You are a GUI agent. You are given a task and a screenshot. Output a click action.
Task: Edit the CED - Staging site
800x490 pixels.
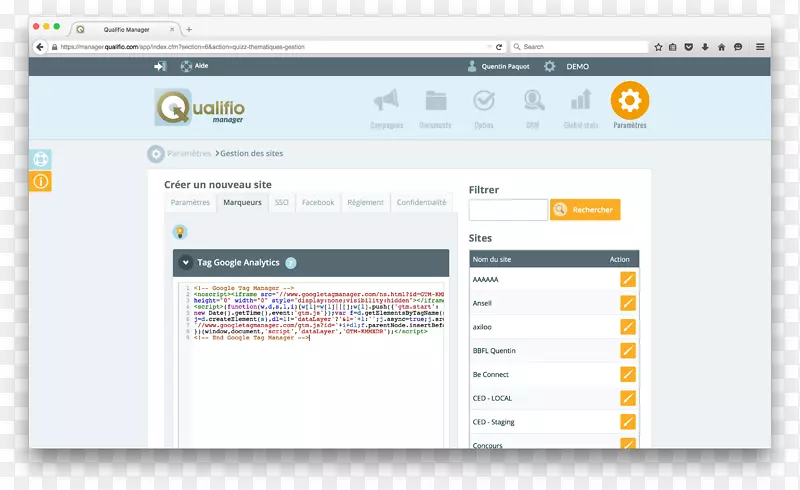click(x=628, y=422)
